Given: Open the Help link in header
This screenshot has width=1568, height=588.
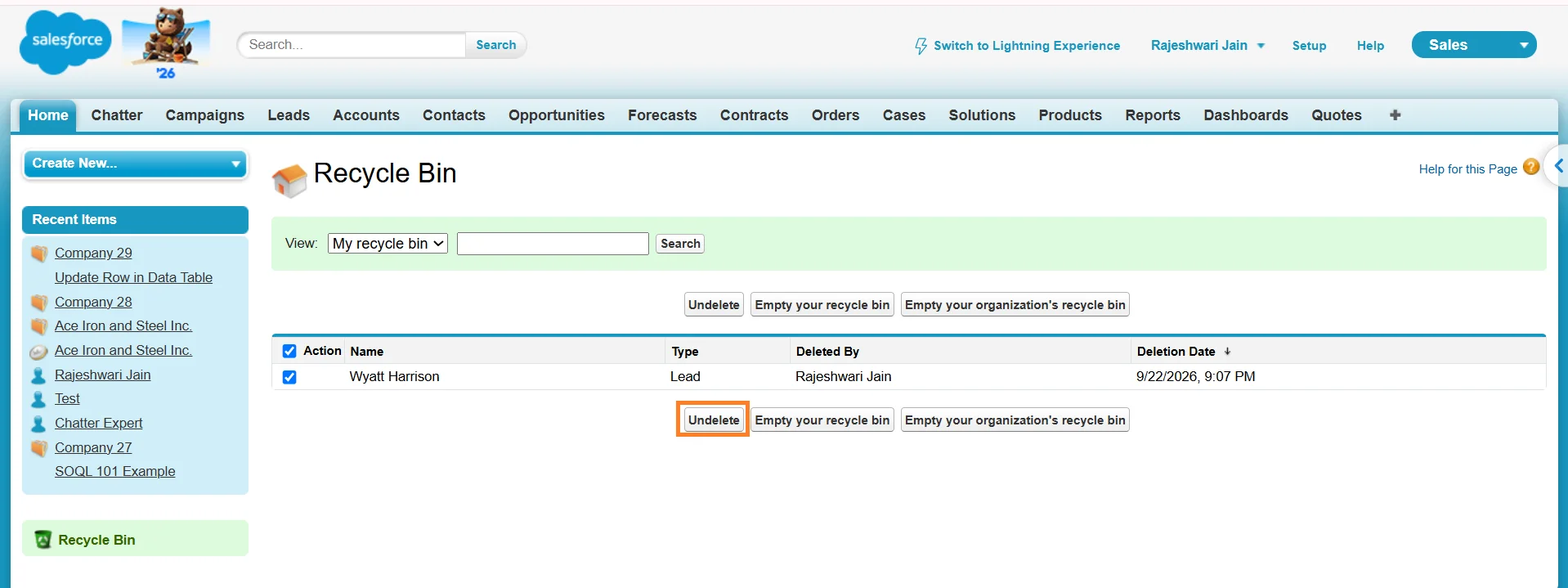Looking at the screenshot, I should click(x=1370, y=46).
